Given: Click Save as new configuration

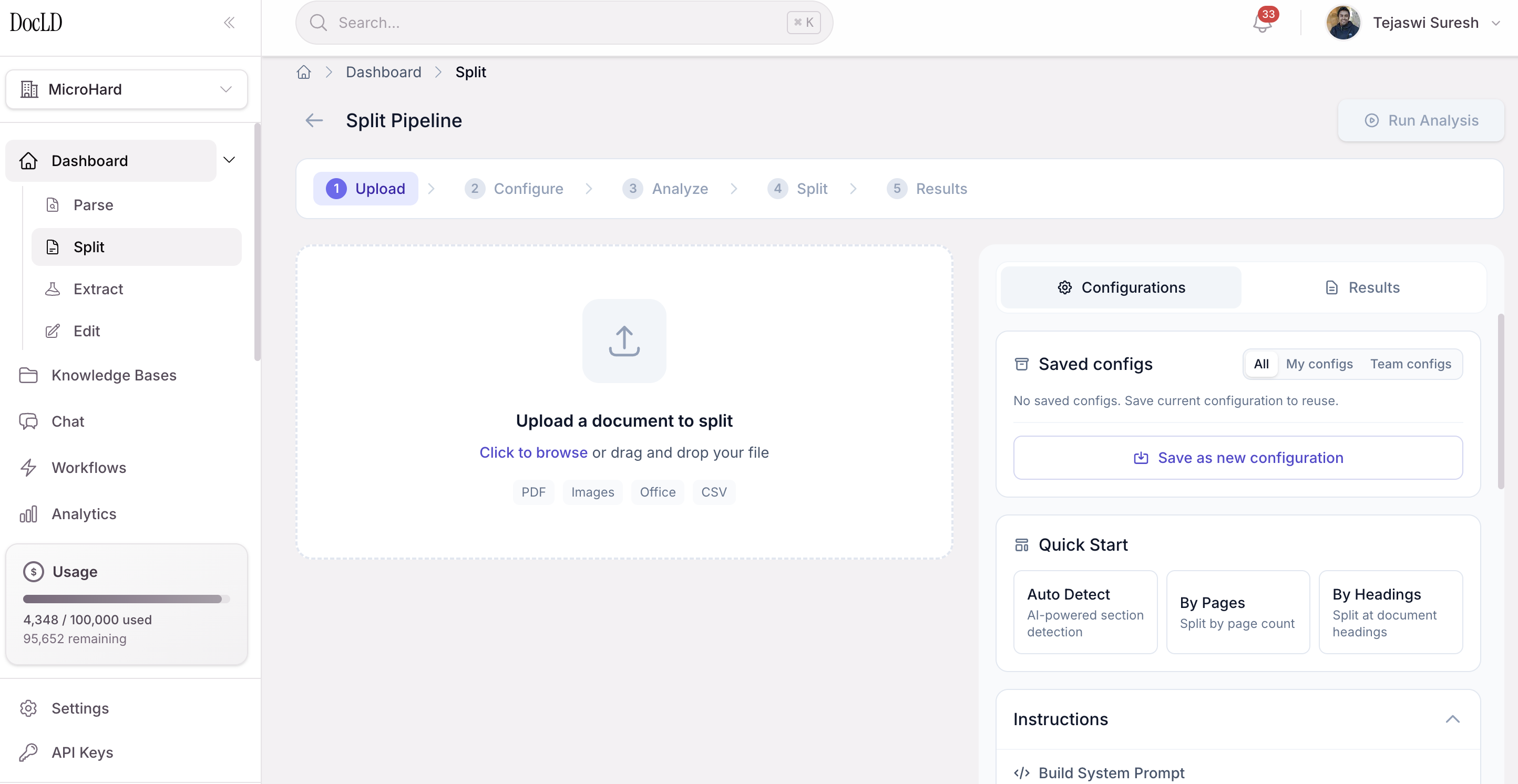Looking at the screenshot, I should [1237, 458].
